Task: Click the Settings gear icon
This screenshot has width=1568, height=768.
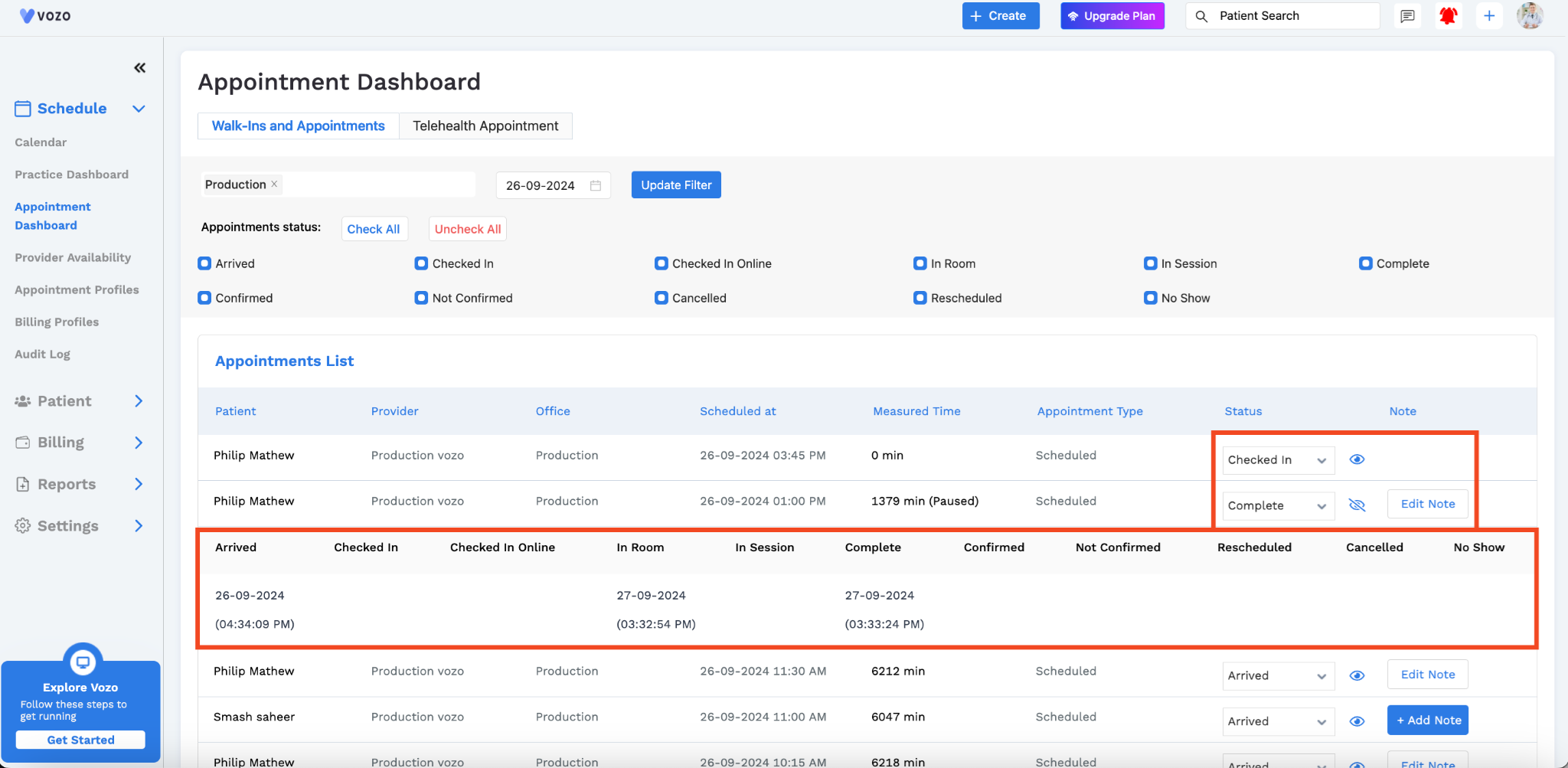Action: point(23,526)
